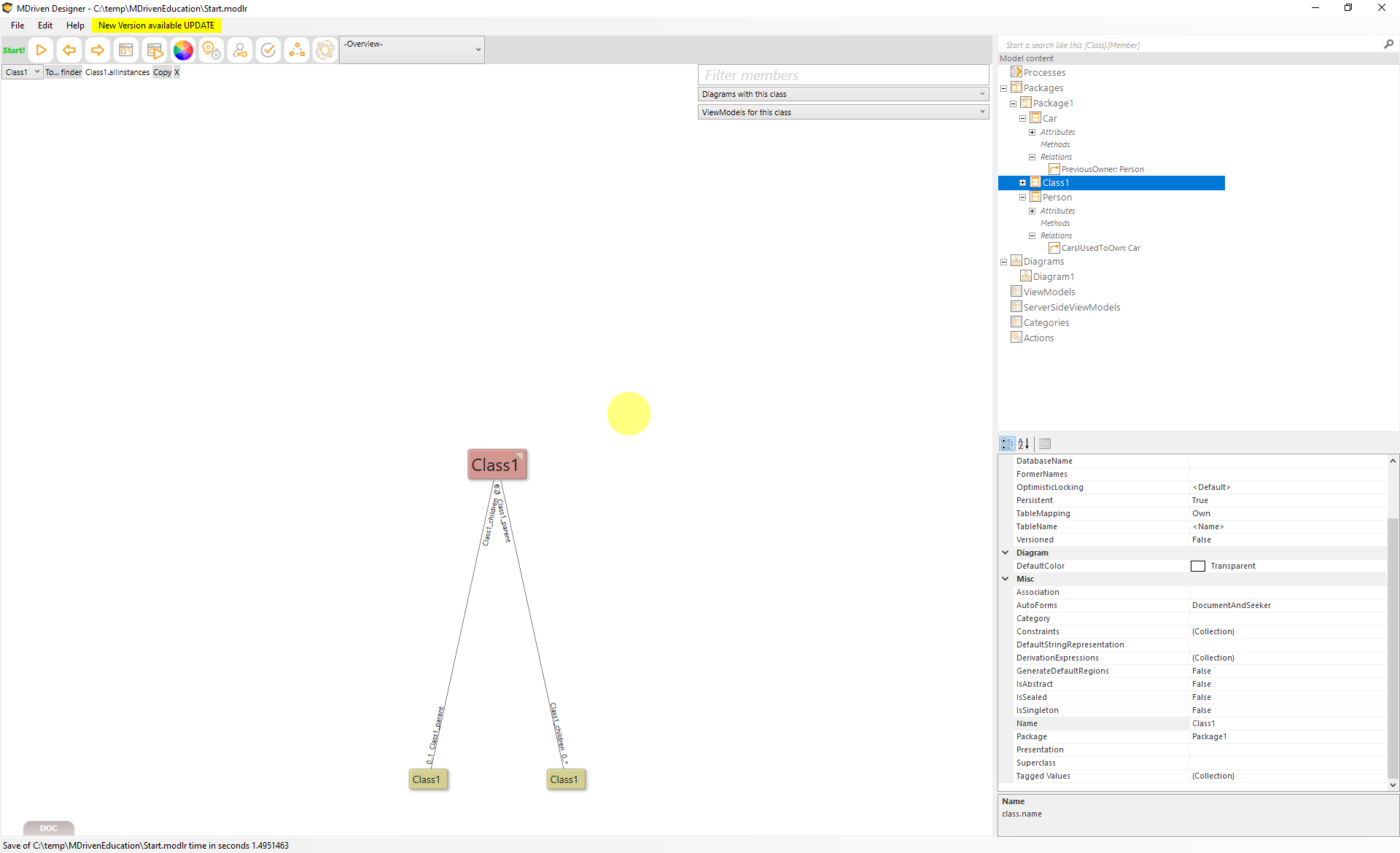Click the user key access icon
Image resolution: width=1400 pixels, height=853 pixels.
[240, 50]
